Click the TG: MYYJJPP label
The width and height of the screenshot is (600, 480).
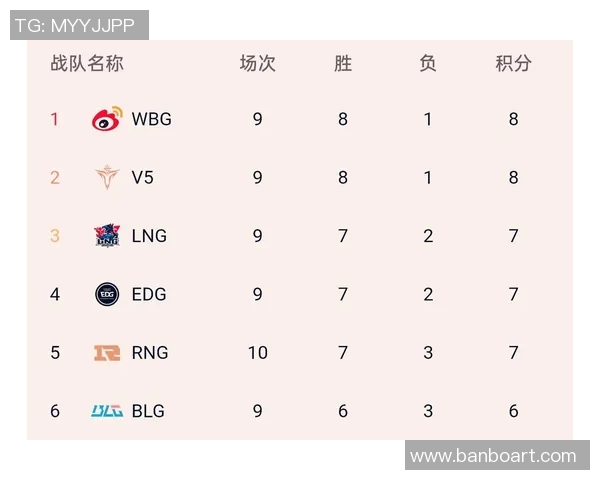click(78, 25)
